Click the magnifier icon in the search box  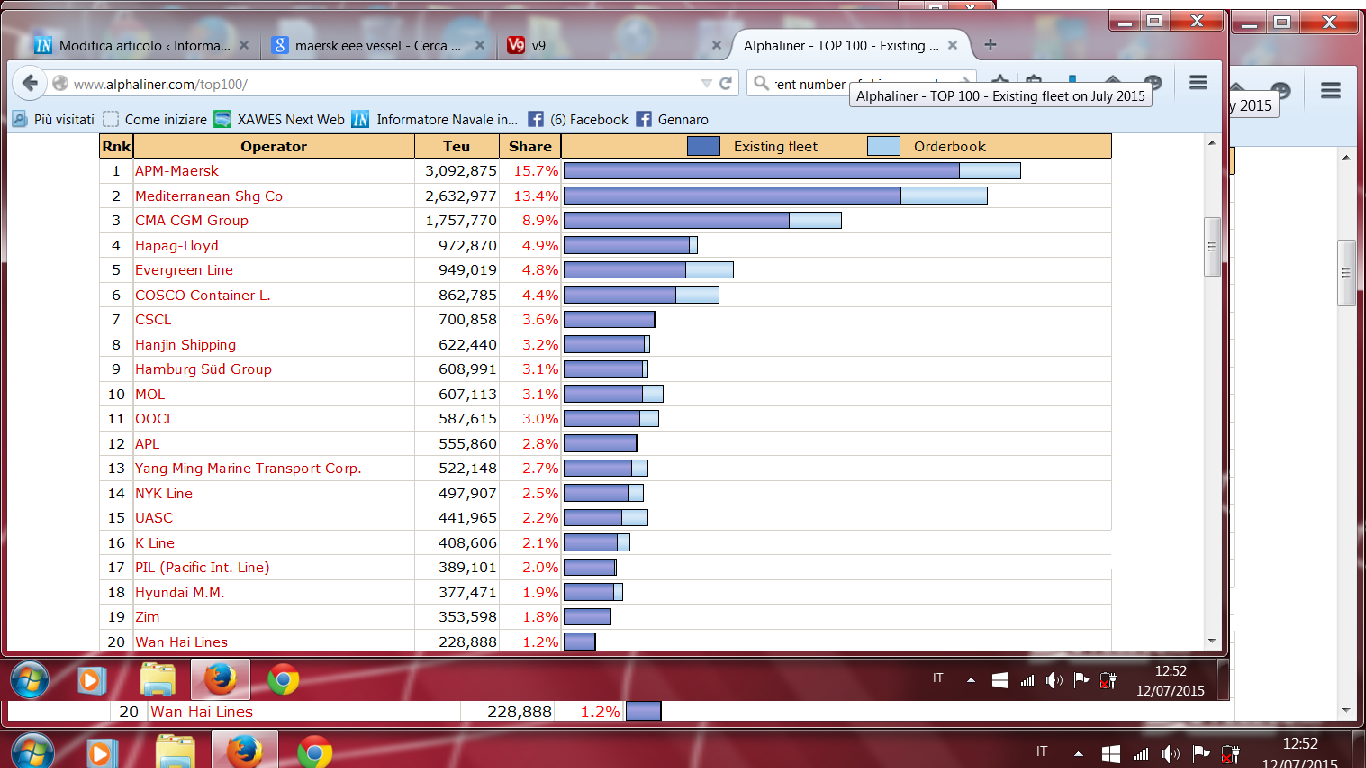pyautogui.click(x=762, y=84)
